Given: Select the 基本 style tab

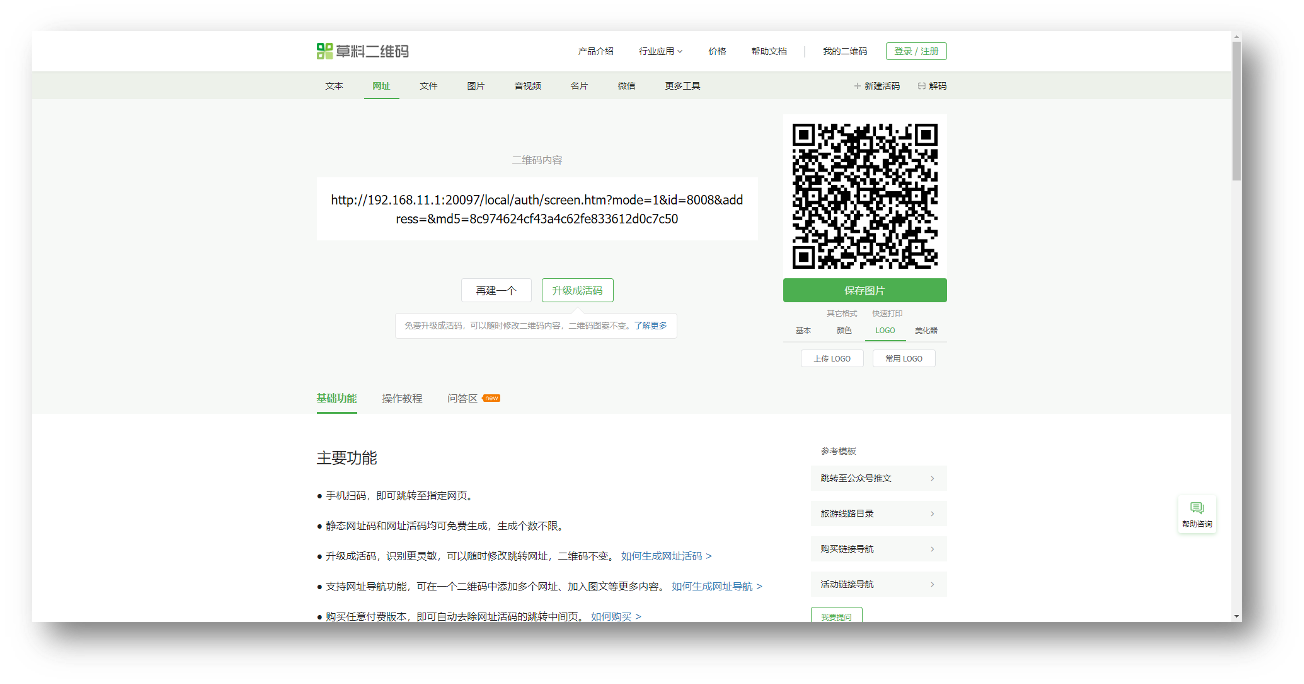Looking at the screenshot, I should point(803,330).
